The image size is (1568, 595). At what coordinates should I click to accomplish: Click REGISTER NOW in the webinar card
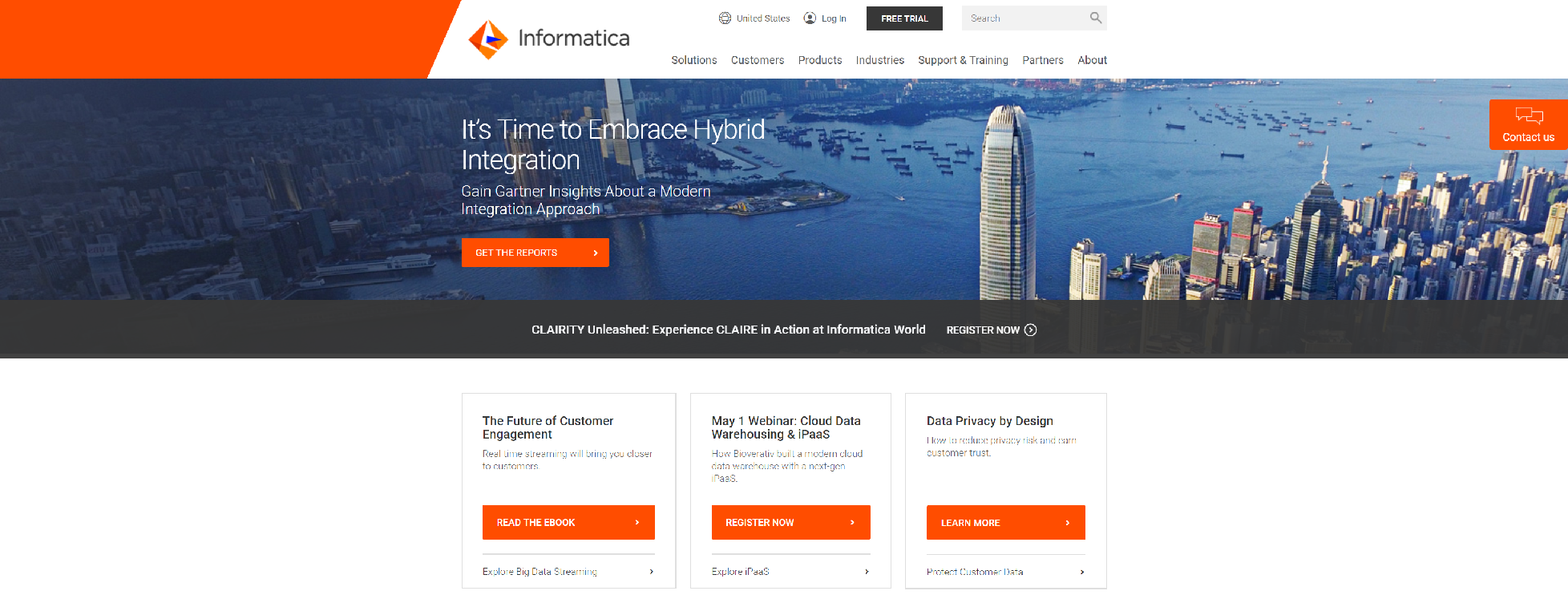click(791, 522)
